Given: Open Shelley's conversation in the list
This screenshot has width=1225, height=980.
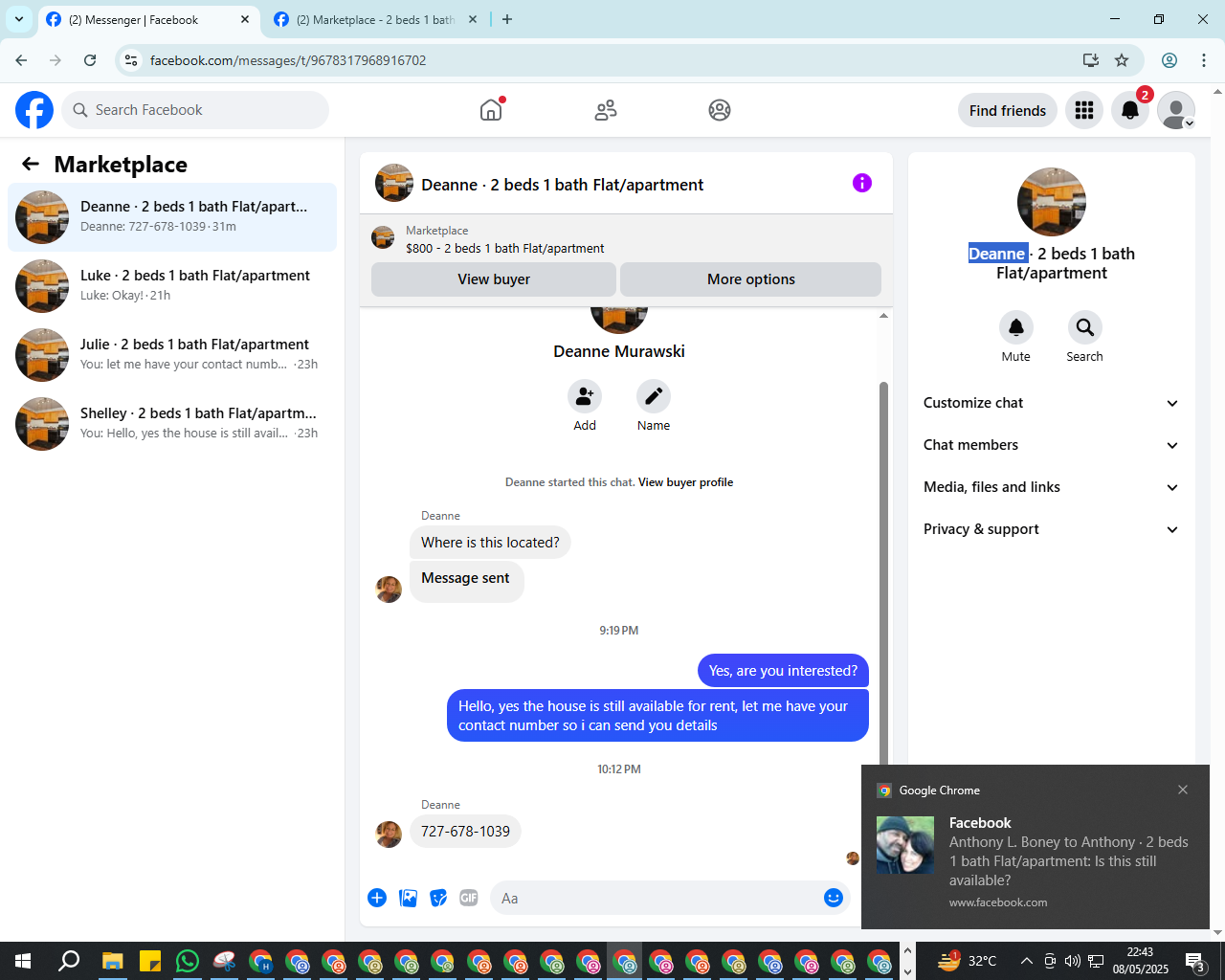Looking at the screenshot, I should tap(172, 424).
